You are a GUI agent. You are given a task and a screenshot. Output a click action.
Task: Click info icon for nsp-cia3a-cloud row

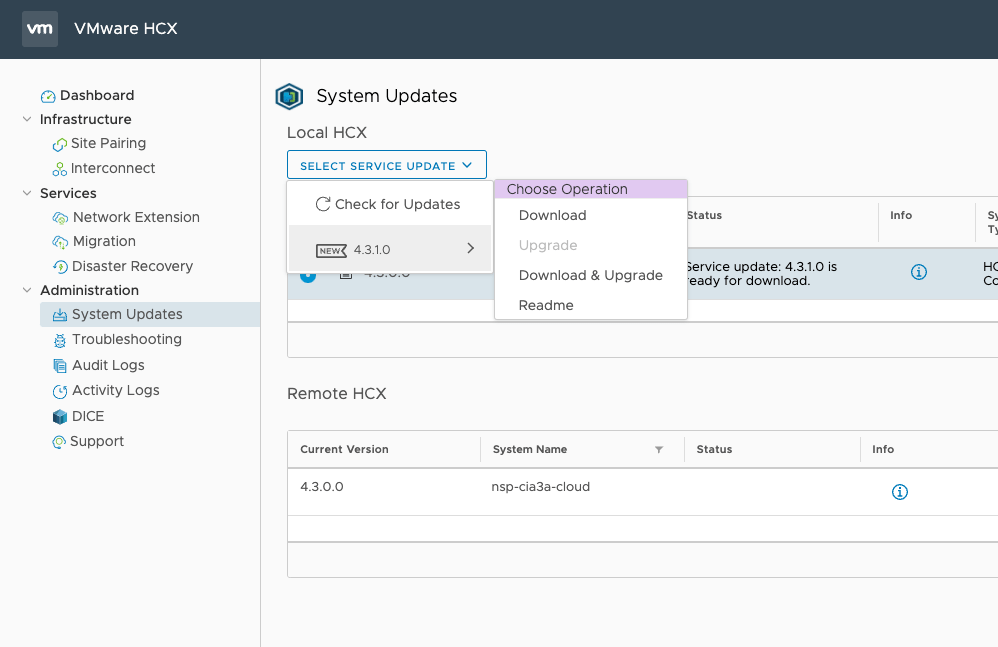pyautogui.click(x=899, y=492)
